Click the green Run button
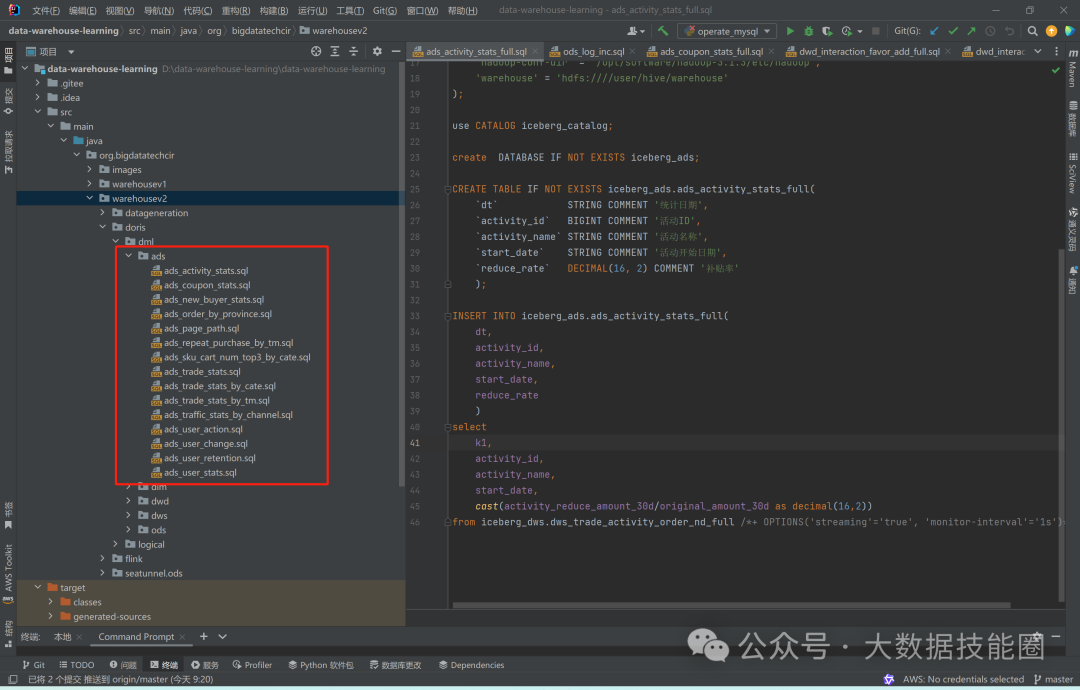This screenshot has height=690, width=1080. (791, 31)
